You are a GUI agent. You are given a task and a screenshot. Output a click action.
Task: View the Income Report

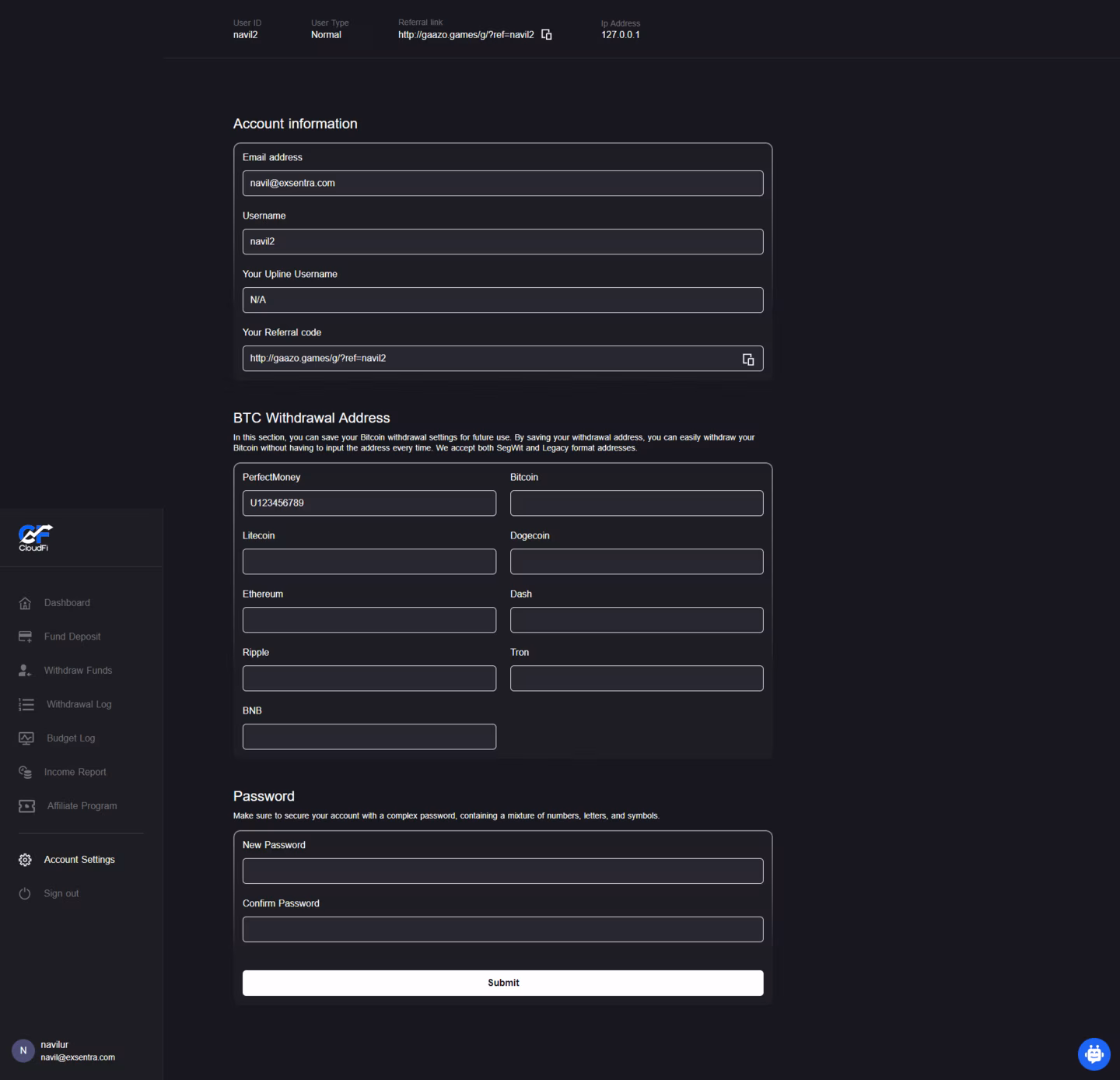click(x=75, y=772)
